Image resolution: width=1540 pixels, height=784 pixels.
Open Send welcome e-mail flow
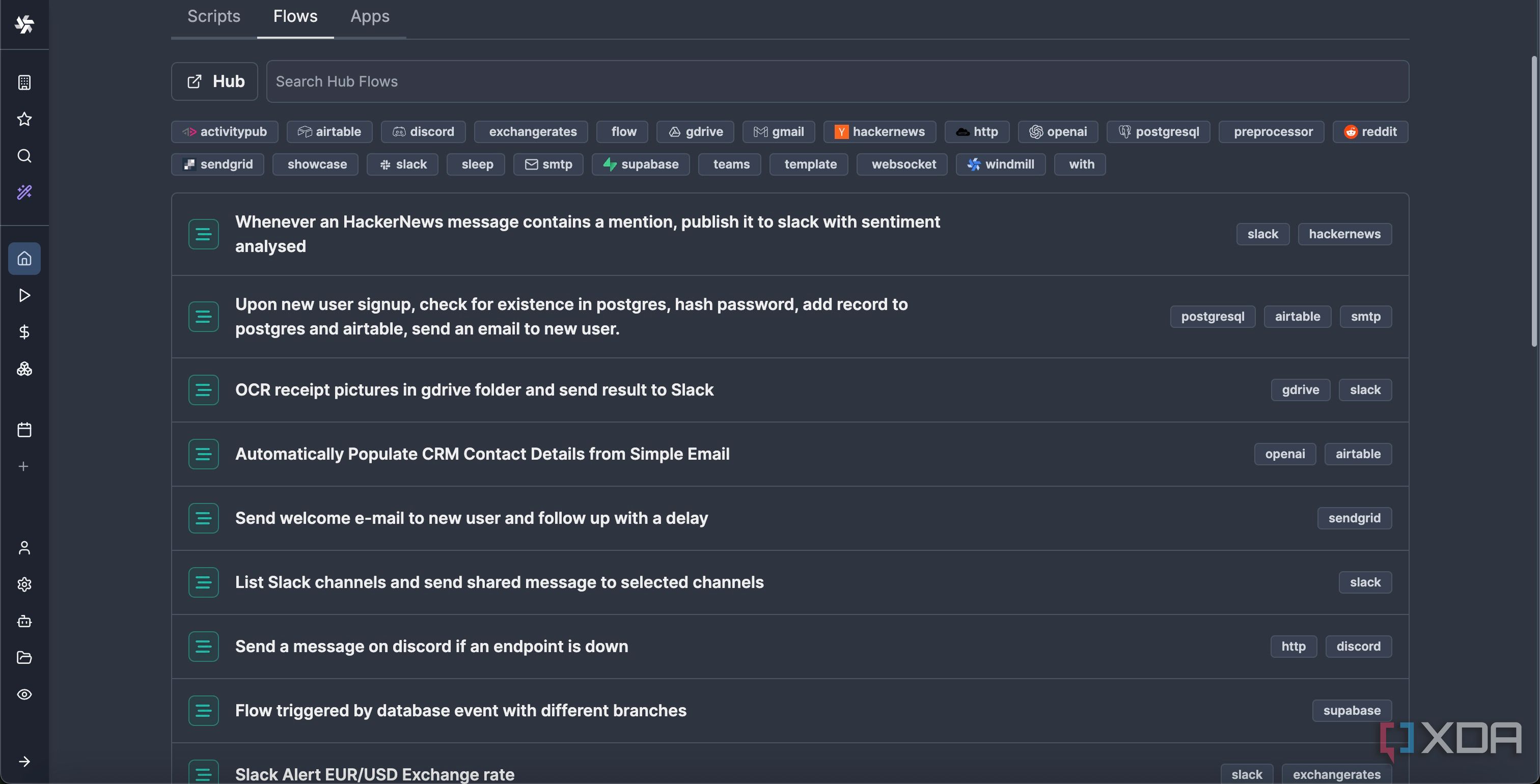coord(790,518)
